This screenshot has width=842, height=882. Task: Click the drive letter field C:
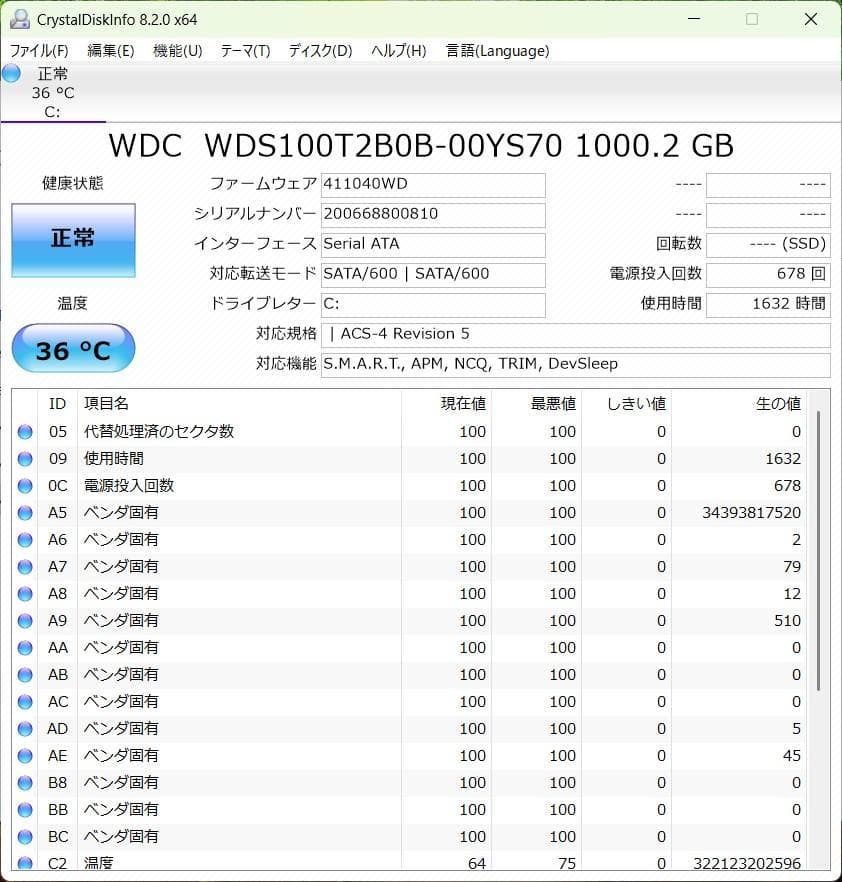click(x=433, y=305)
